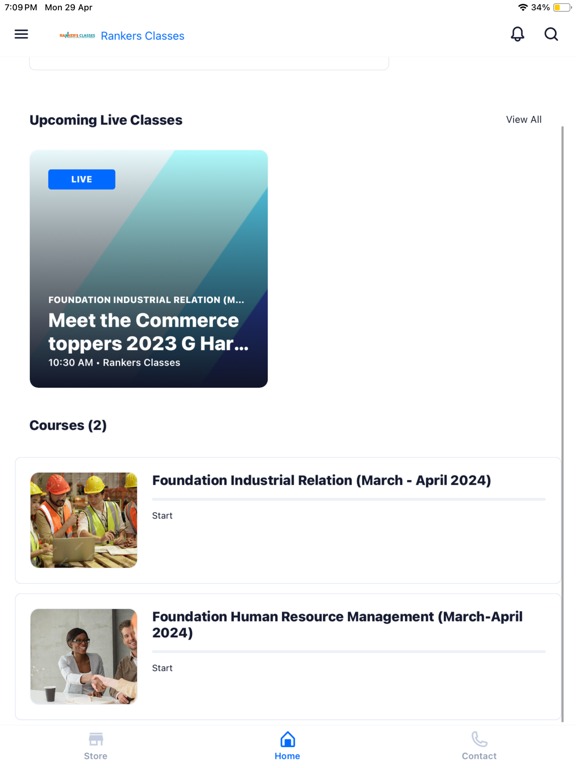Switch to the Contact tab
The image size is (576, 768).
(479, 746)
